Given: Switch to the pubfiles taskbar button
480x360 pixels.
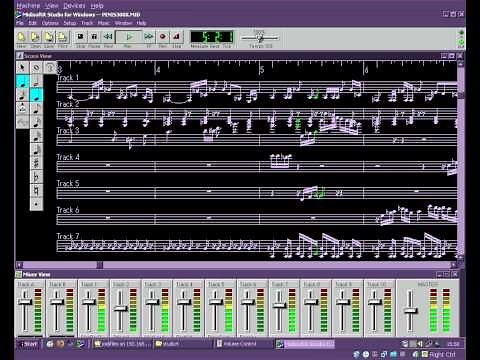Looking at the screenshot, I should pos(123,344).
